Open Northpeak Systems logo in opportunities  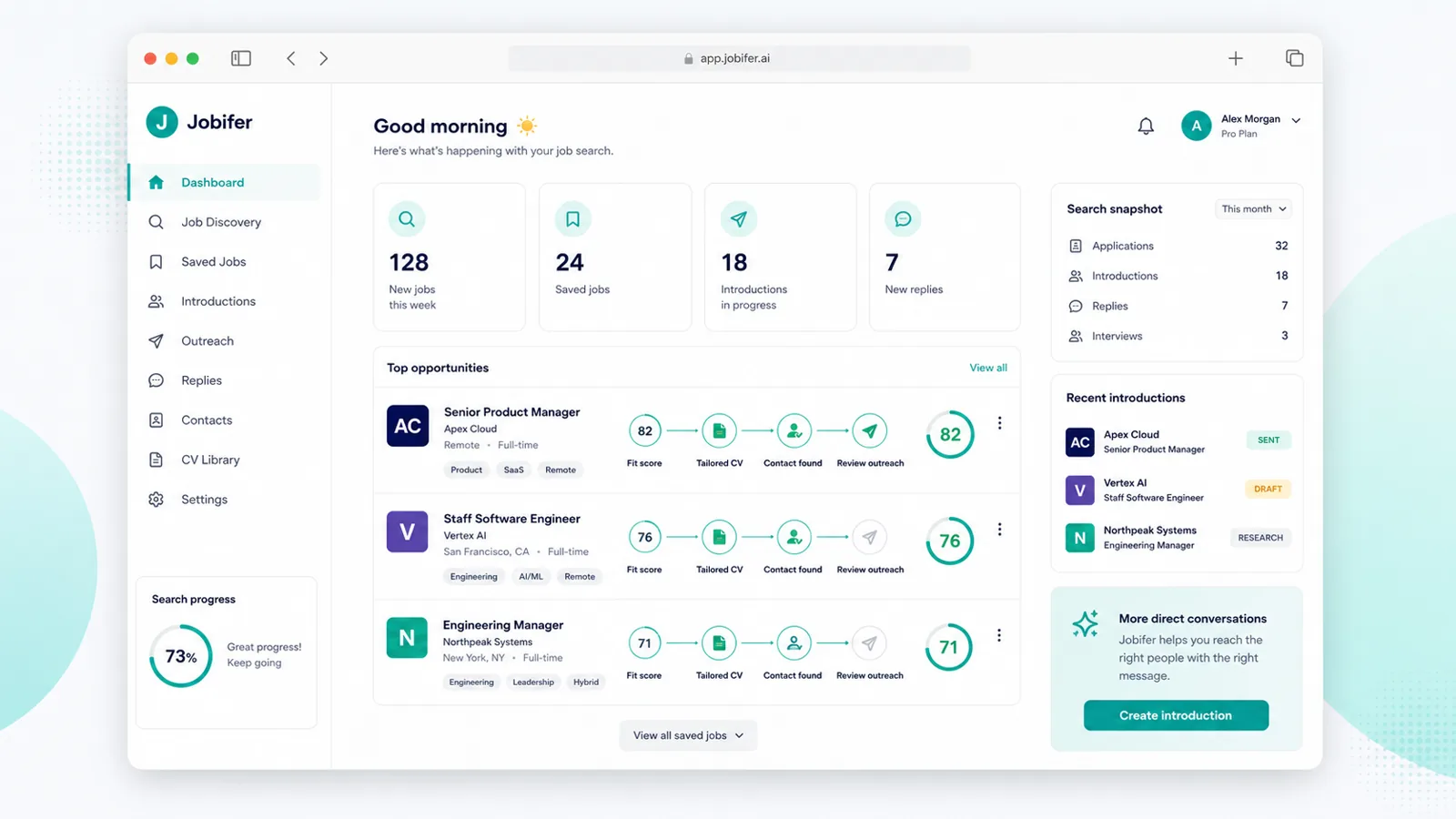407,638
